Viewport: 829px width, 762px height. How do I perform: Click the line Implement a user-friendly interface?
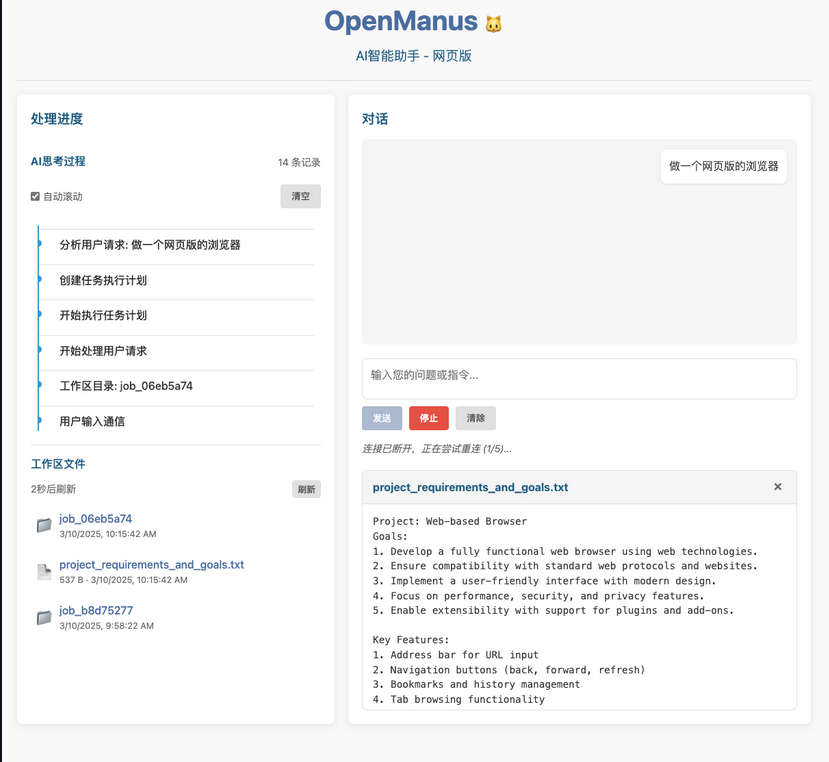pyautogui.click(x=545, y=581)
